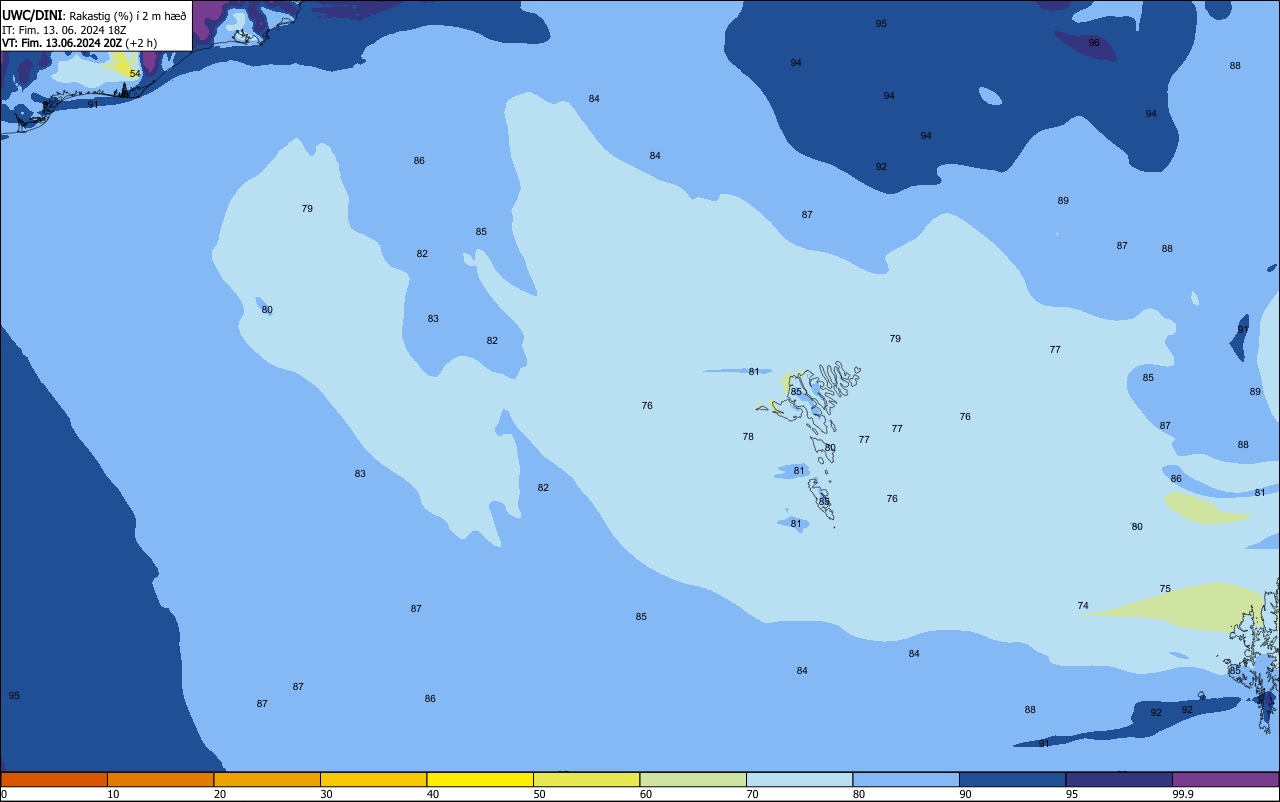Select the legend tick label '30'
This screenshot has width=1280, height=802.
326,794
